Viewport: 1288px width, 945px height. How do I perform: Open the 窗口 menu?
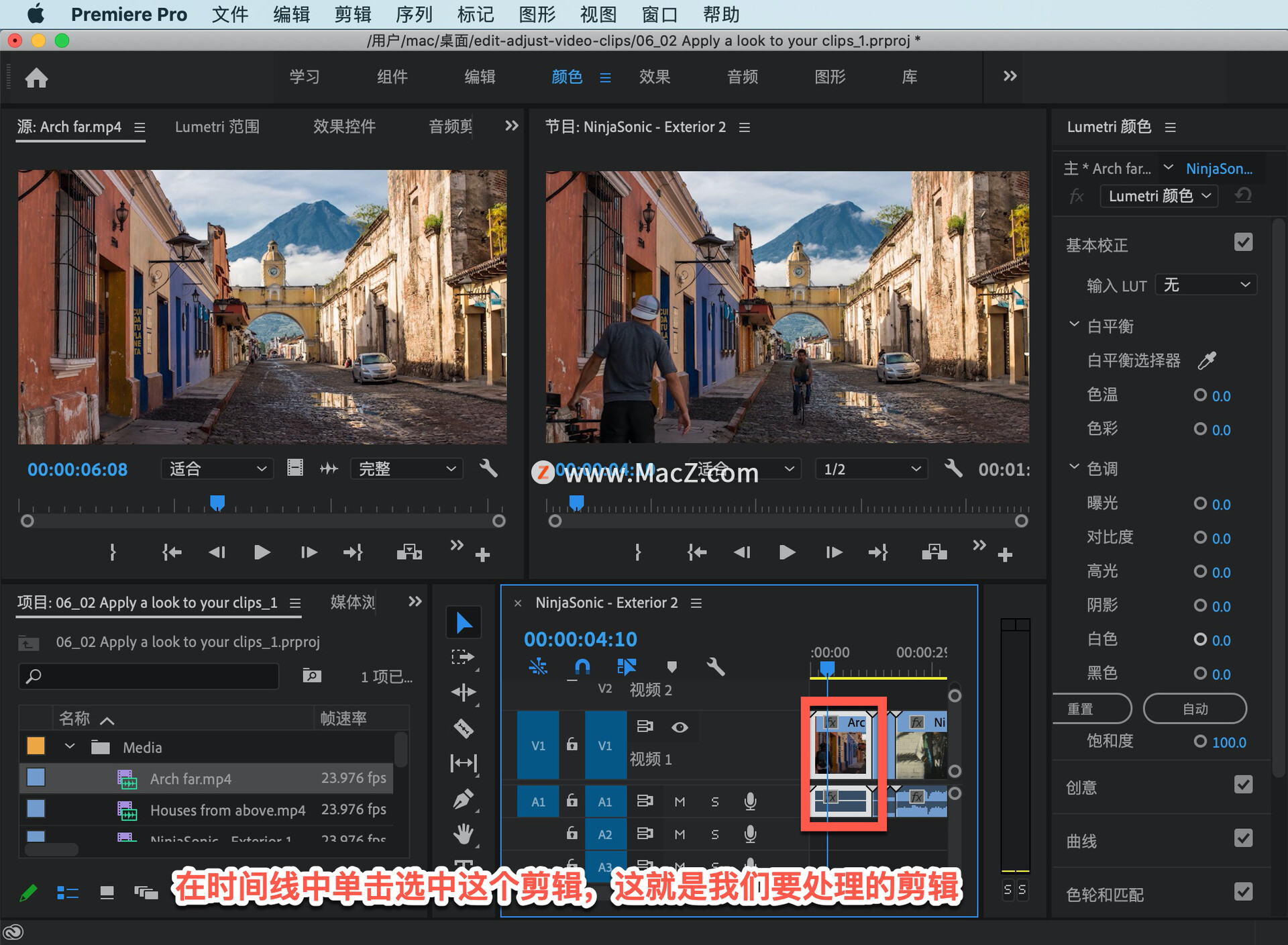(x=659, y=14)
